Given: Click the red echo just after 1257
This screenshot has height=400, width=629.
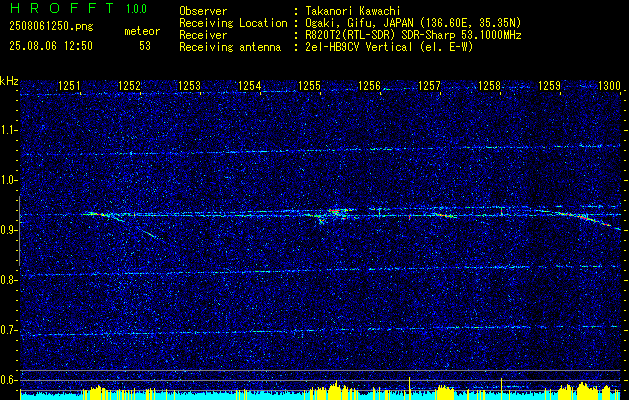Looking at the screenshot, I should click(x=443, y=215).
